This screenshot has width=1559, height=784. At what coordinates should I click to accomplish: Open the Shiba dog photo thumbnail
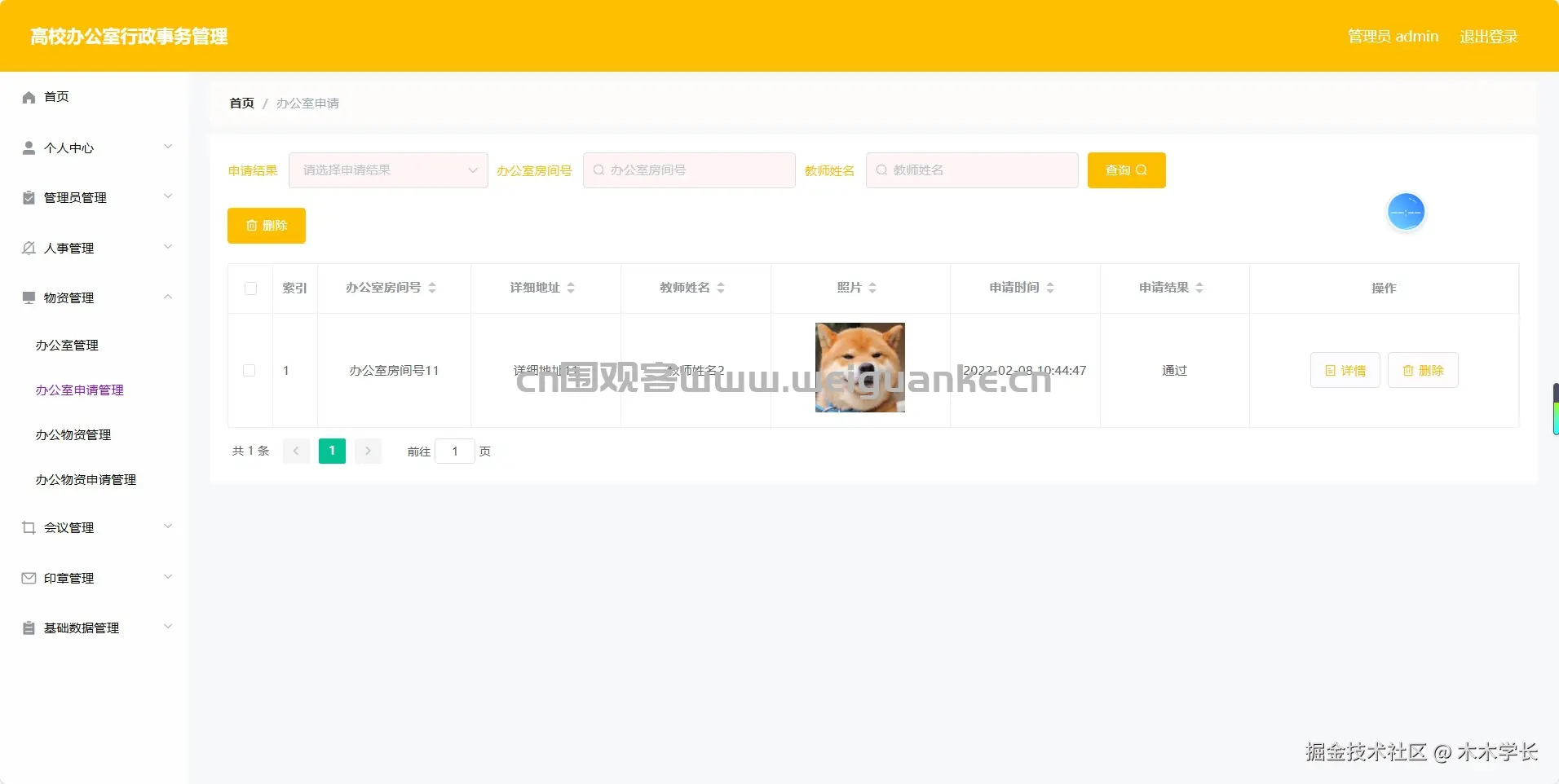(x=860, y=368)
